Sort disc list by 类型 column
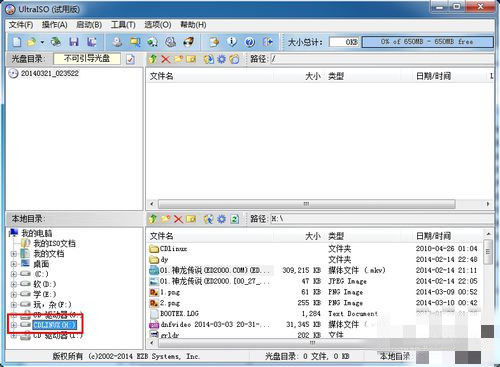Image resolution: width=500 pixels, height=367 pixels. (x=336, y=76)
